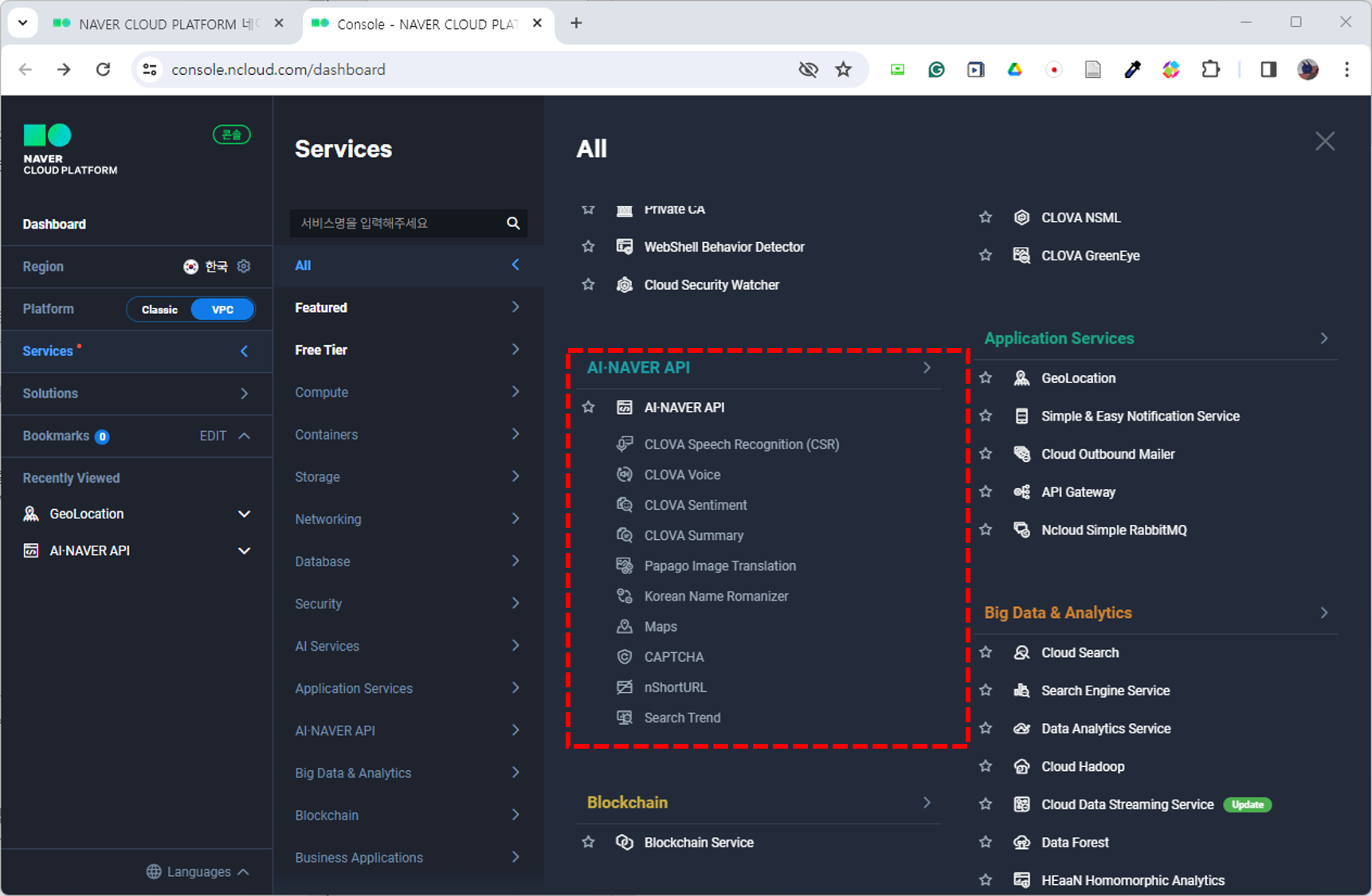Switch platform toggle to Classic
The height and width of the screenshot is (896, 1372).
pos(159,309)
